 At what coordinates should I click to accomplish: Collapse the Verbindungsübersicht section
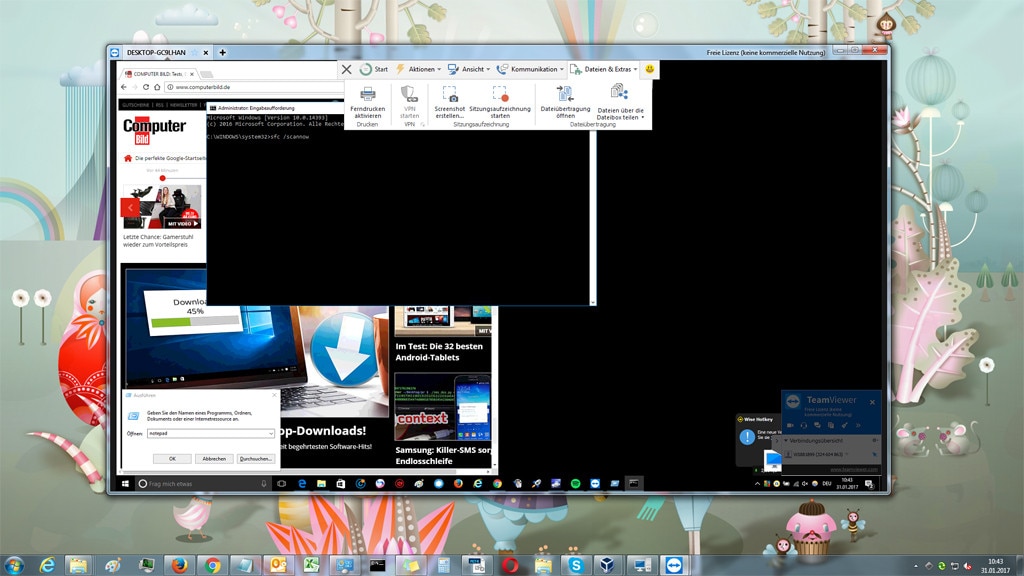pos(786,441)
